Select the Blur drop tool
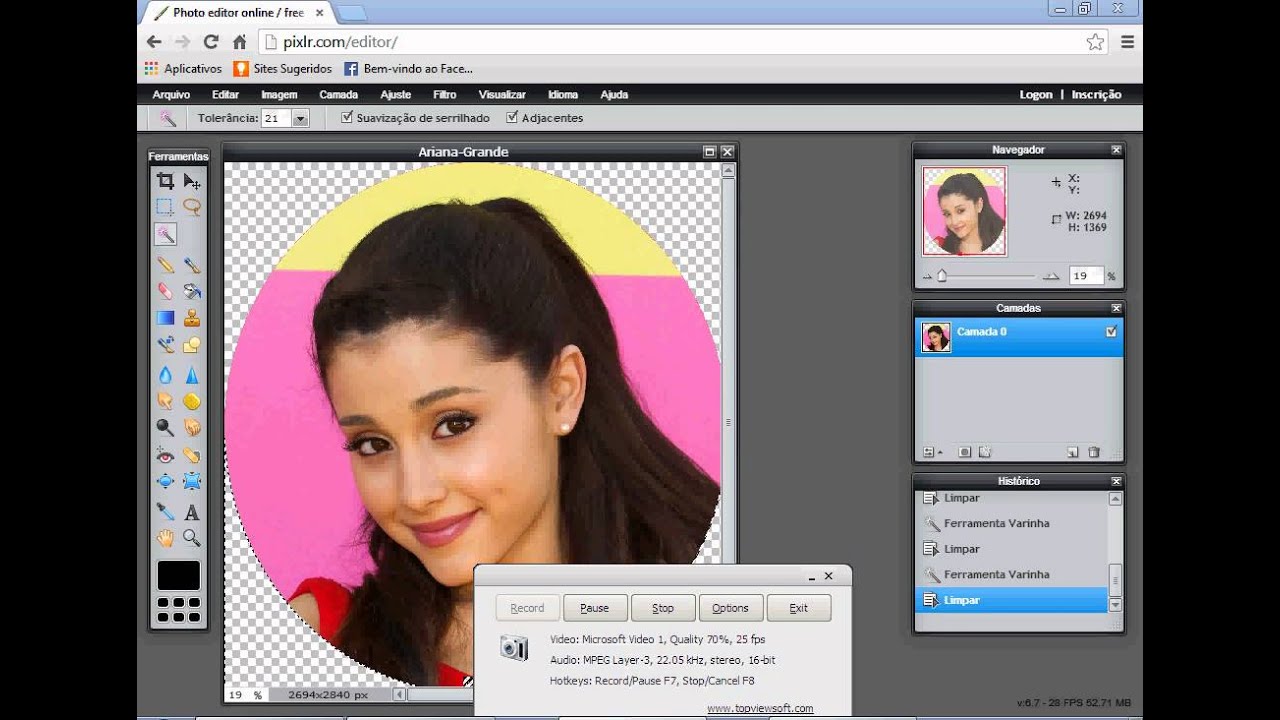The height and width of the screenshot is (720, 1280). pos(165,375)
